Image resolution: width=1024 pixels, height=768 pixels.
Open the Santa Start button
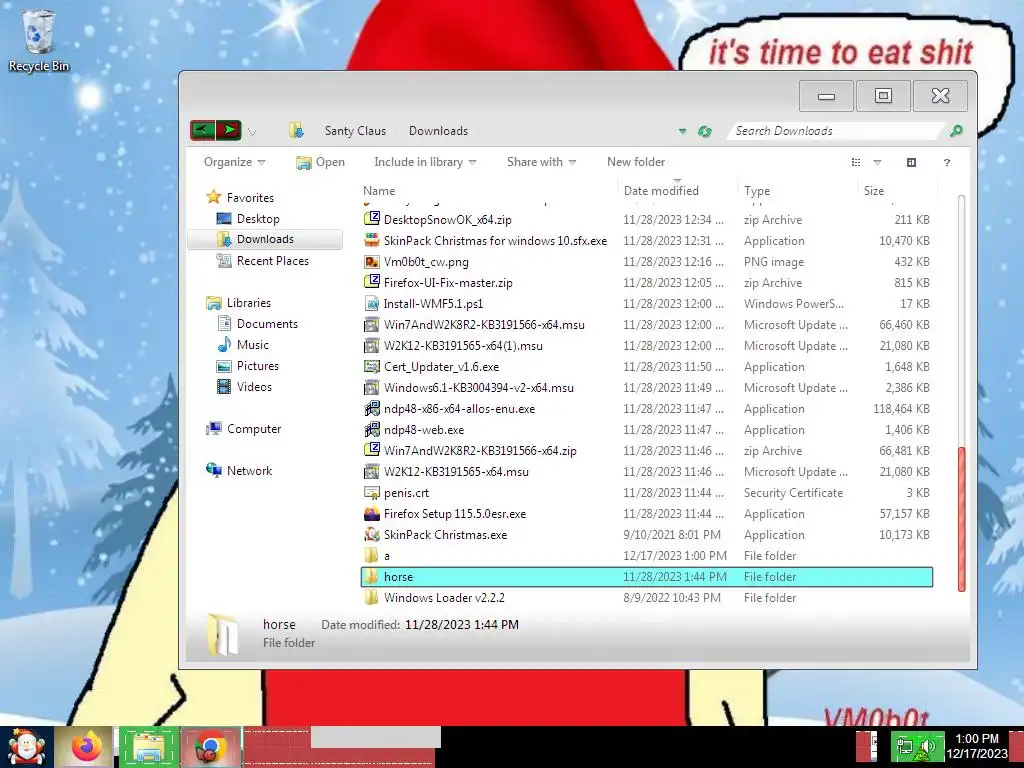[x=26, y=747]
